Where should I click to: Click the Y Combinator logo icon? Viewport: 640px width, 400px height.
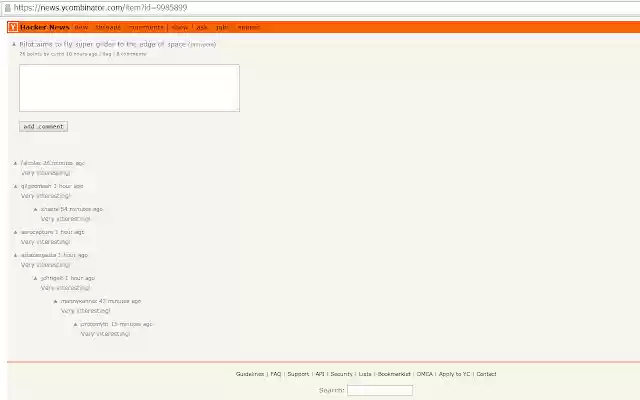(13, 27)
